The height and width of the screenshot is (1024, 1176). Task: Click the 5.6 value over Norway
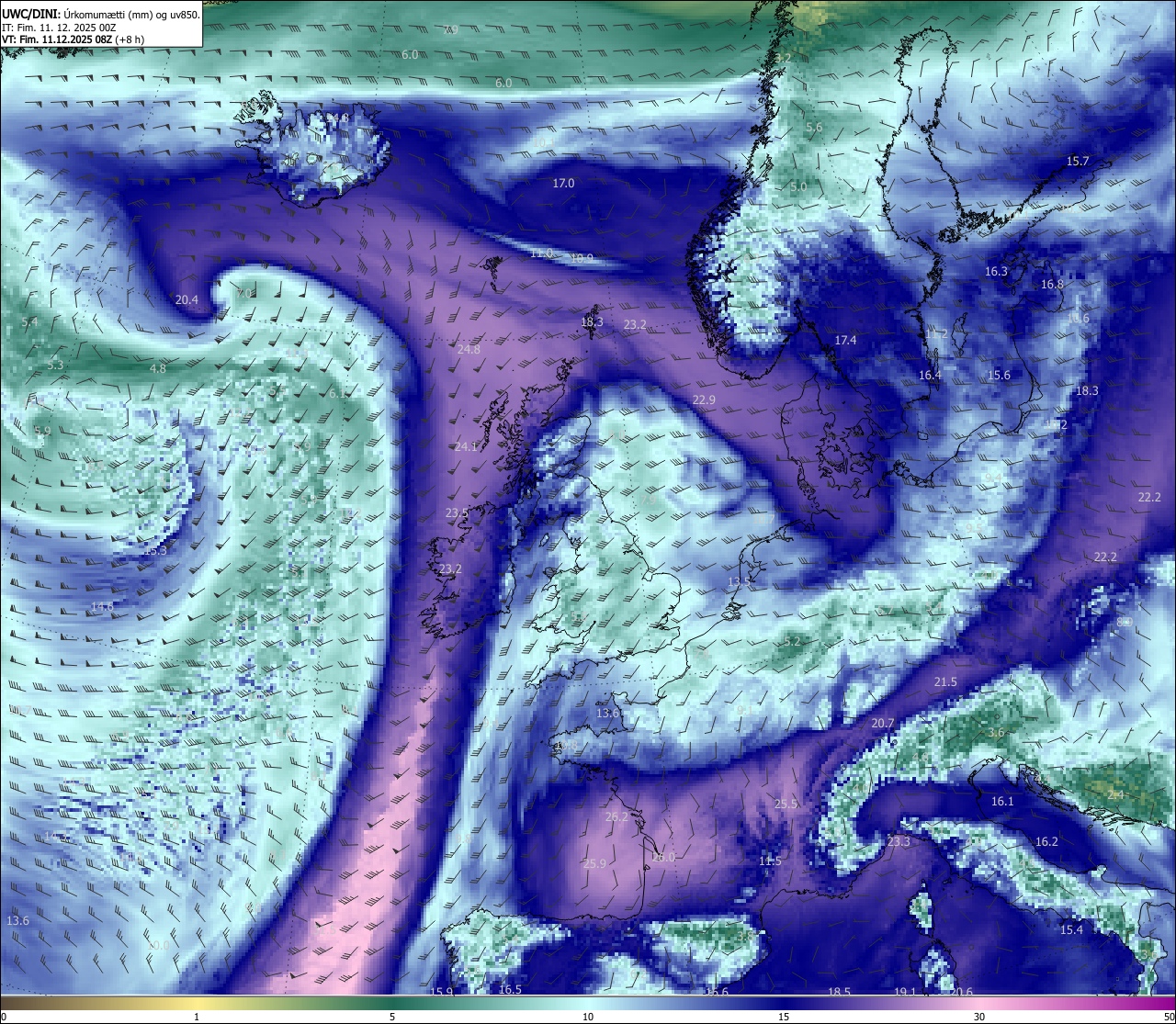click(x=814, y=128)
